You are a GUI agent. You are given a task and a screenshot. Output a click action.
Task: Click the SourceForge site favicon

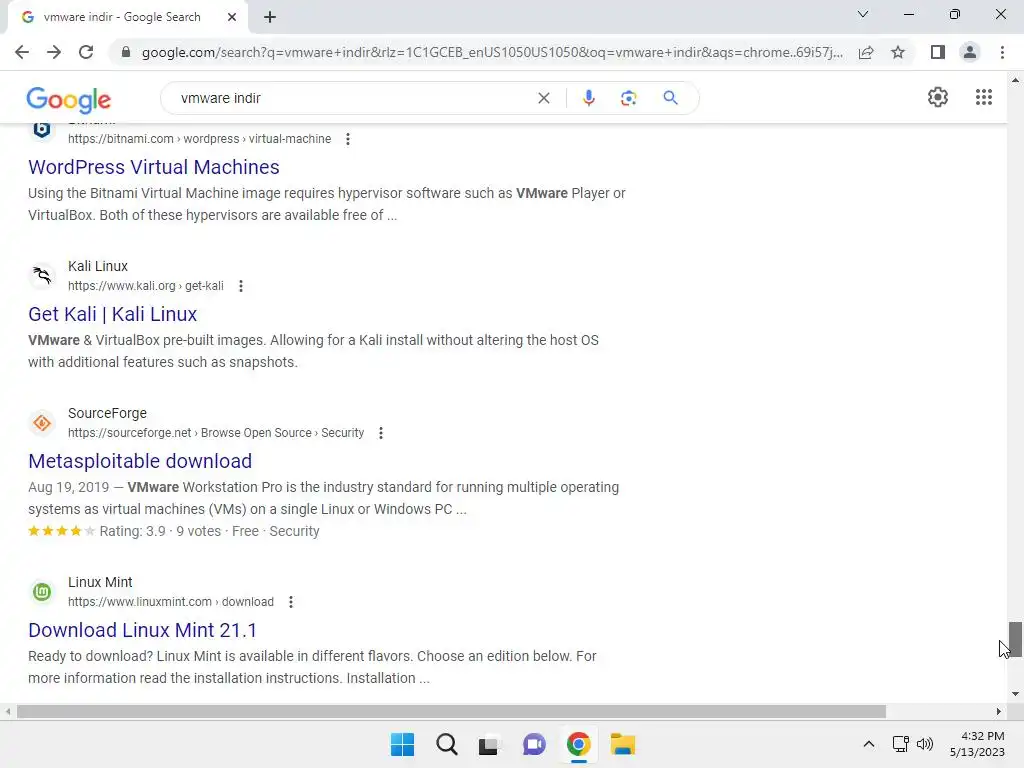(x=42, y=423)
